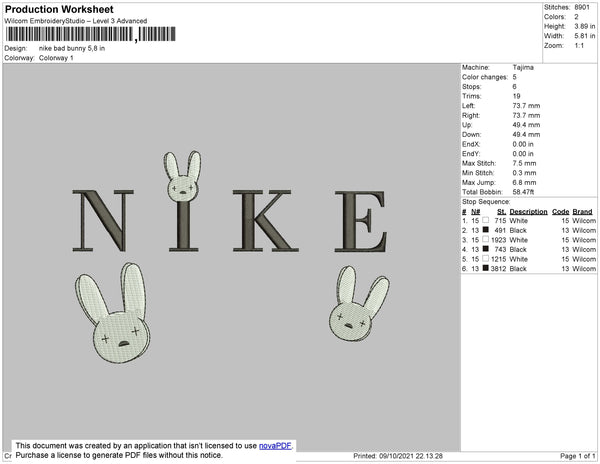Select black swatch for stop 6
Screen dimensions: 600x464
485,269
